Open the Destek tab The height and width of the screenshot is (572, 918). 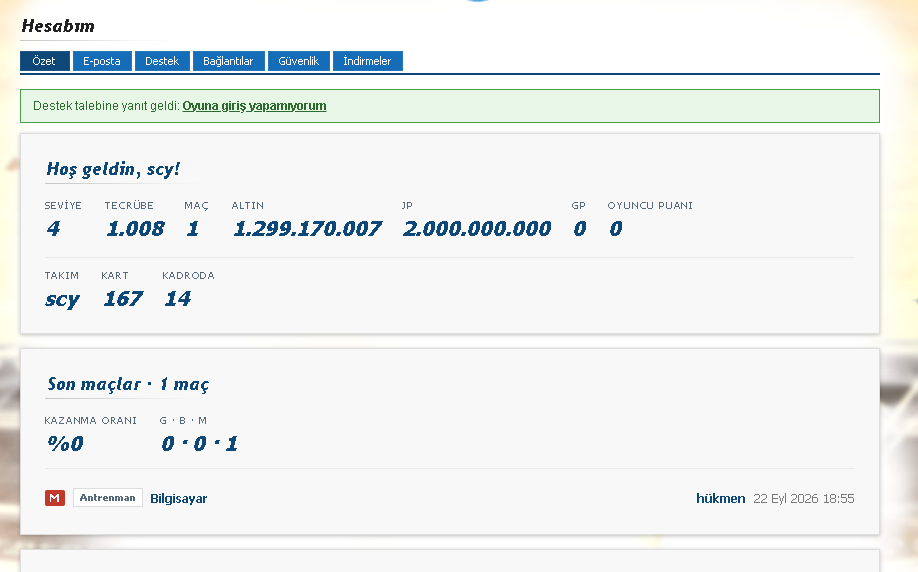coord(162,61)
